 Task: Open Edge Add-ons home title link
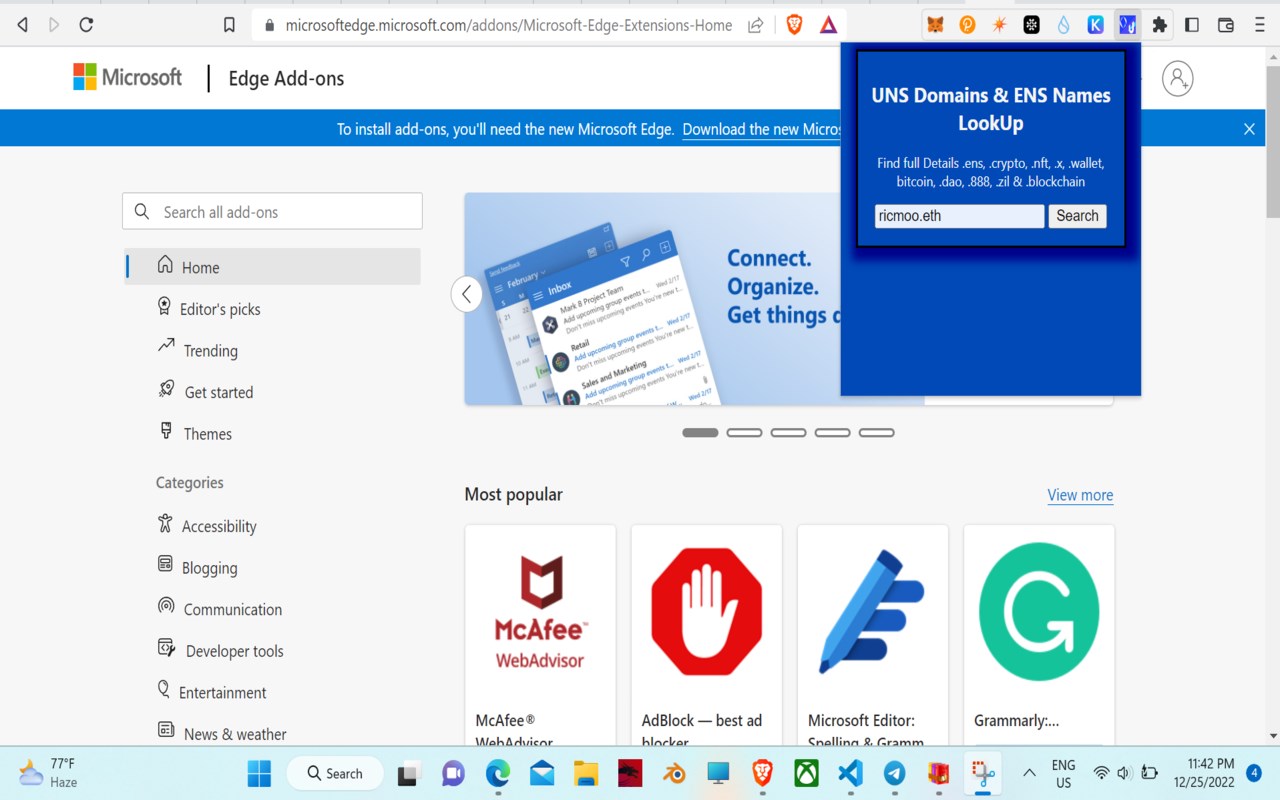point(286,78)
